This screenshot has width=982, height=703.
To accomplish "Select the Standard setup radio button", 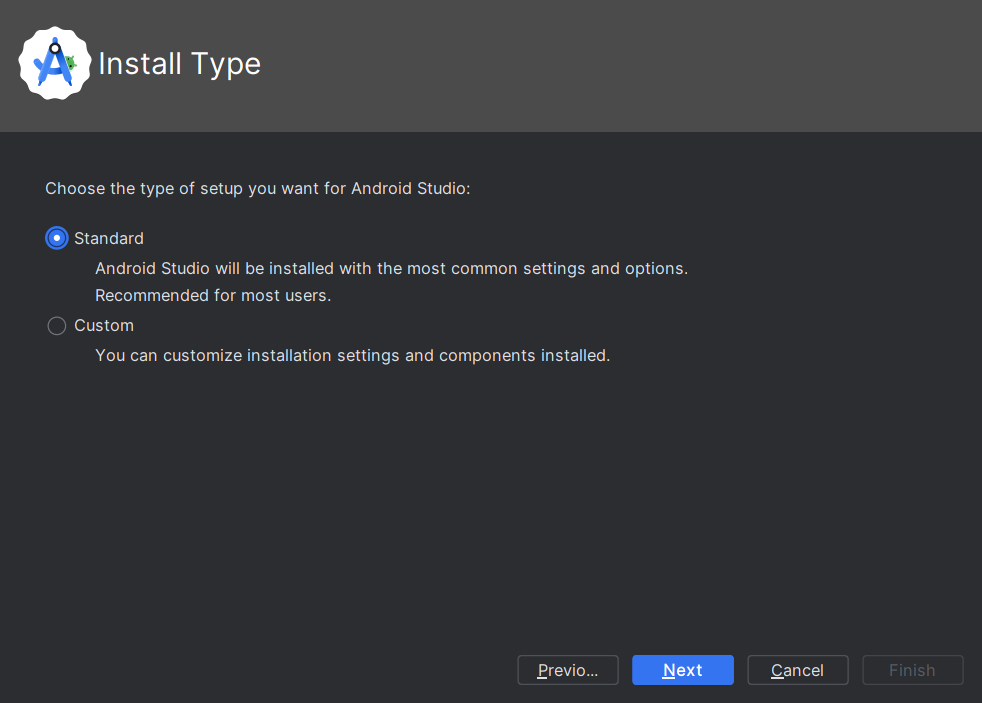I will (x=56, y=238).
